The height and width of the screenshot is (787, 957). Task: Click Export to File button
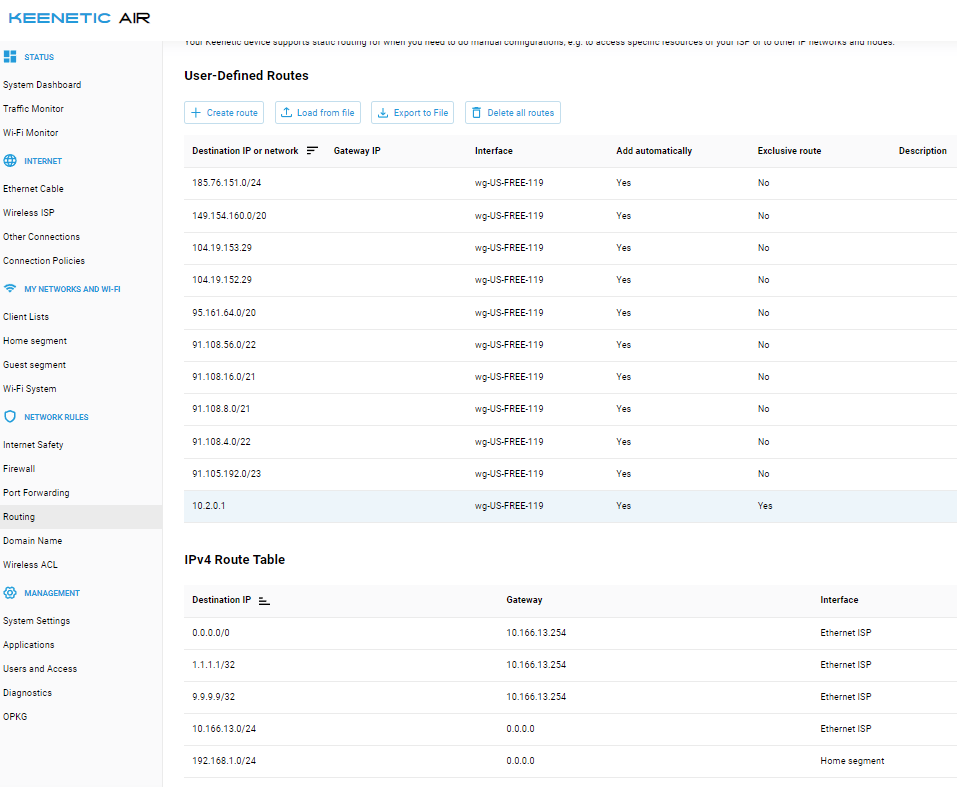tap(412, 113)
